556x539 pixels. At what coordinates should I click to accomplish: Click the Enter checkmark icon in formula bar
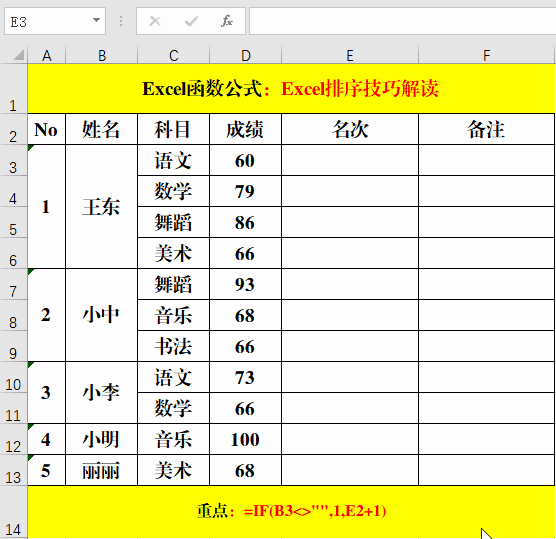pos(191,21)
